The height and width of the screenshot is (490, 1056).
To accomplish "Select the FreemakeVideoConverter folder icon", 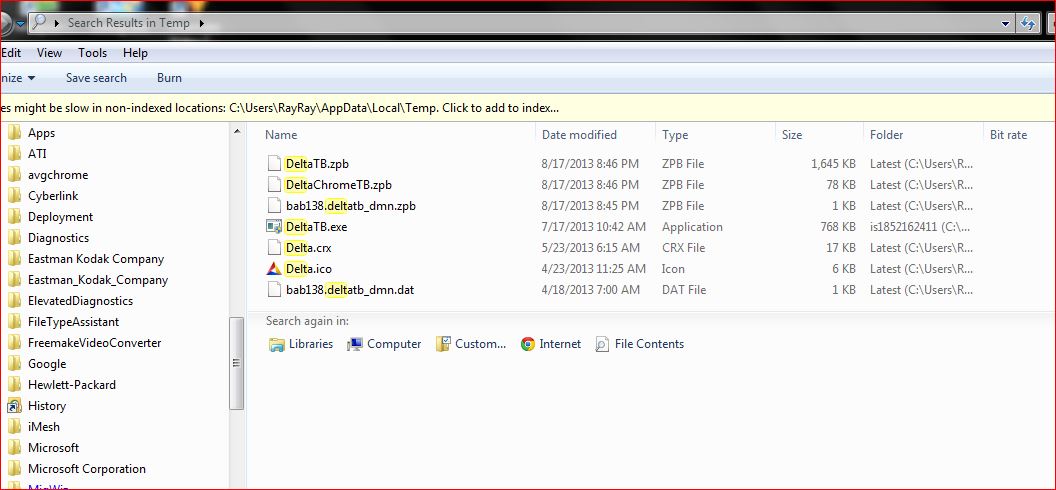I will [x=14, y=343].
